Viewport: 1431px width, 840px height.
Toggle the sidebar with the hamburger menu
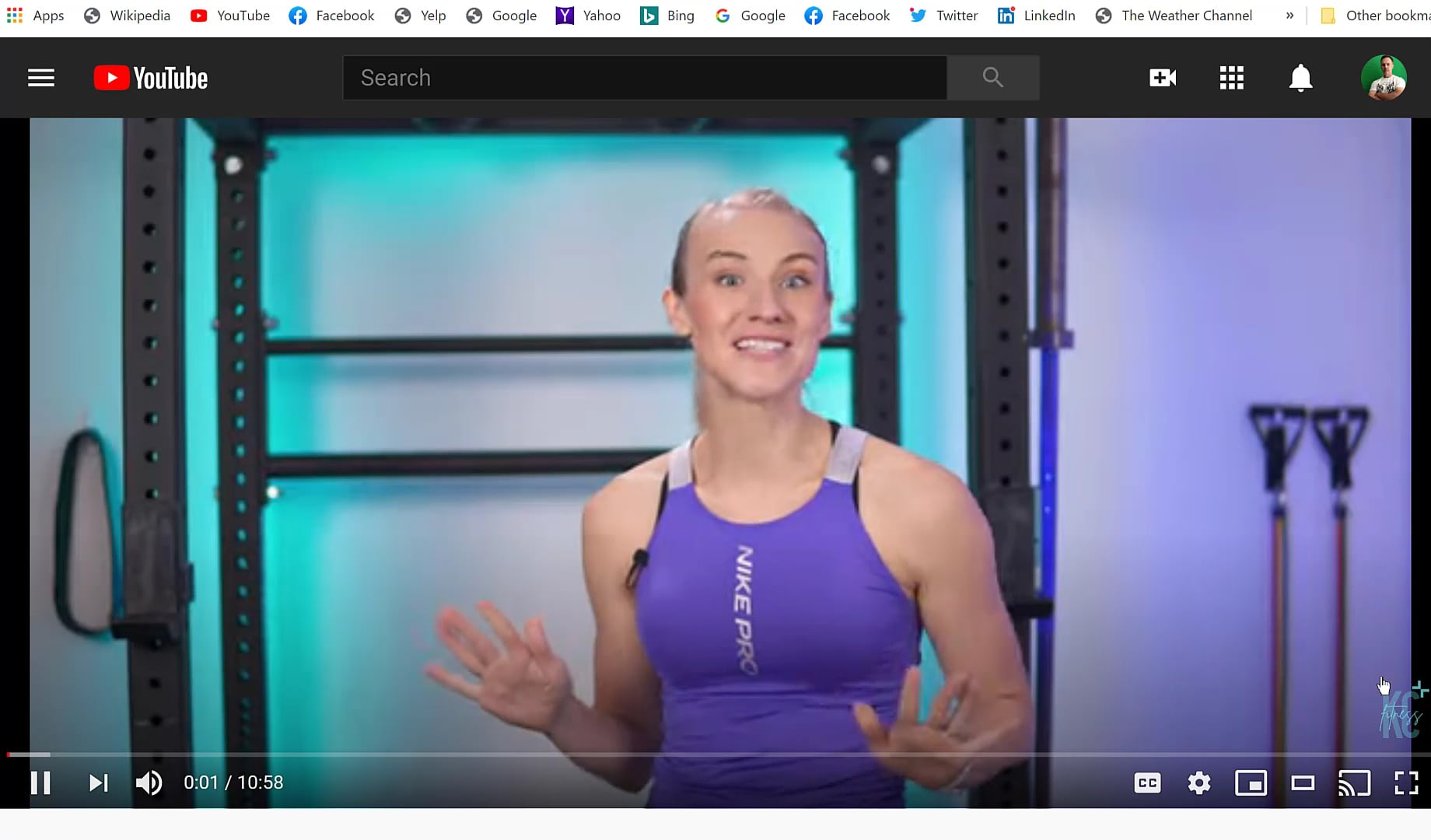click(x=40, y=78)
